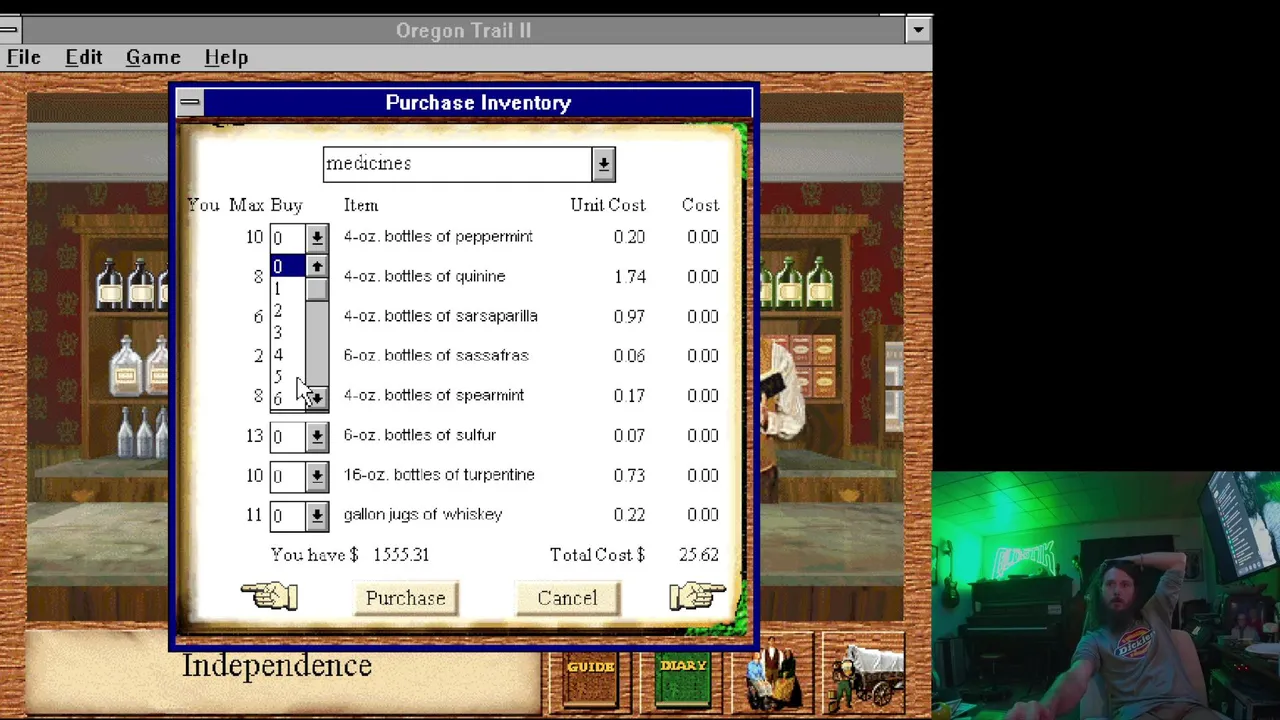The image size is (1280, 720).
Task: Click 'gallon jugs of whiskey' item
Action: [423, 514]
